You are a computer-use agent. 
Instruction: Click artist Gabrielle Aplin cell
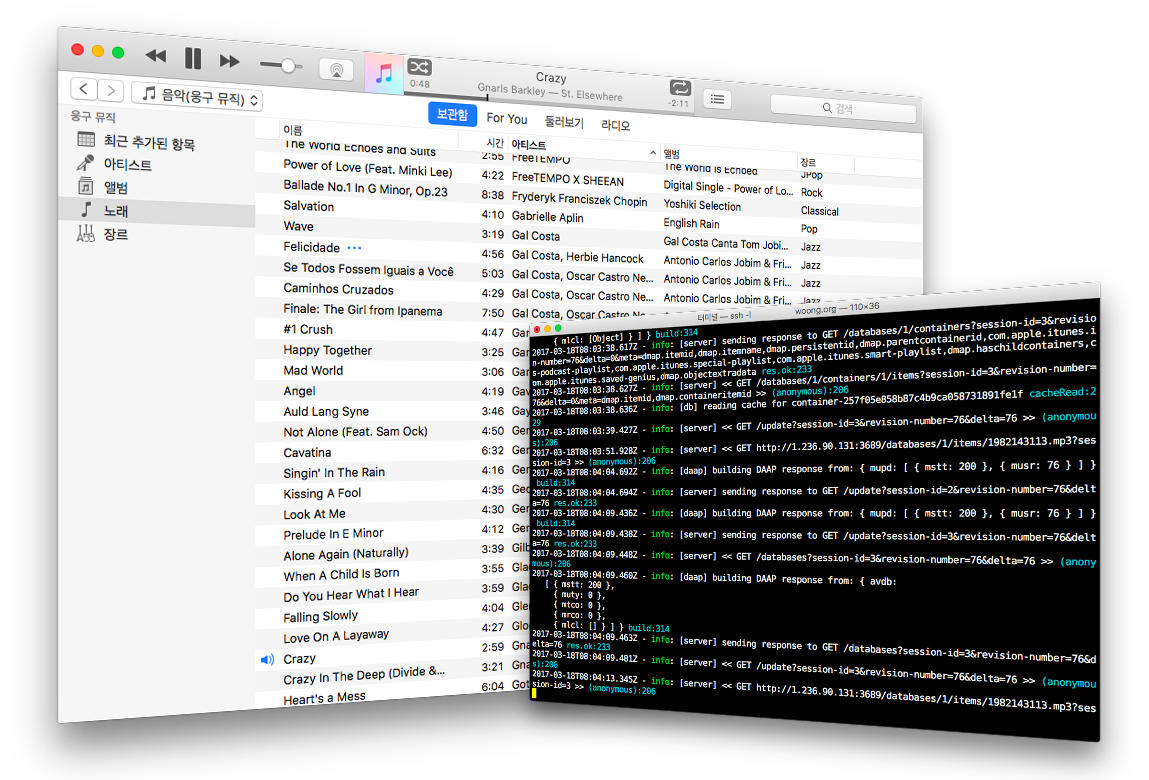pos(547,217)
